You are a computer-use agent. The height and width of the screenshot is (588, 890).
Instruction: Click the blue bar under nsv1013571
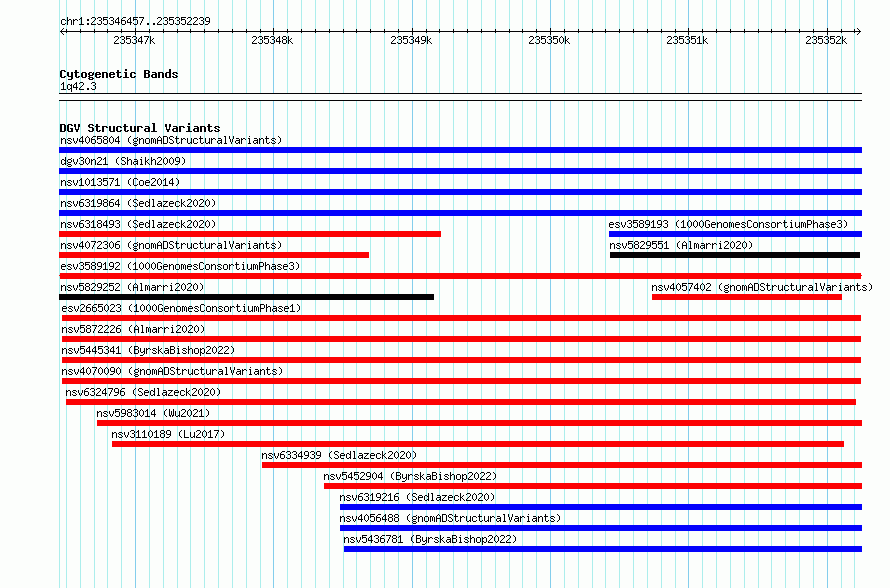pos(460,192)
